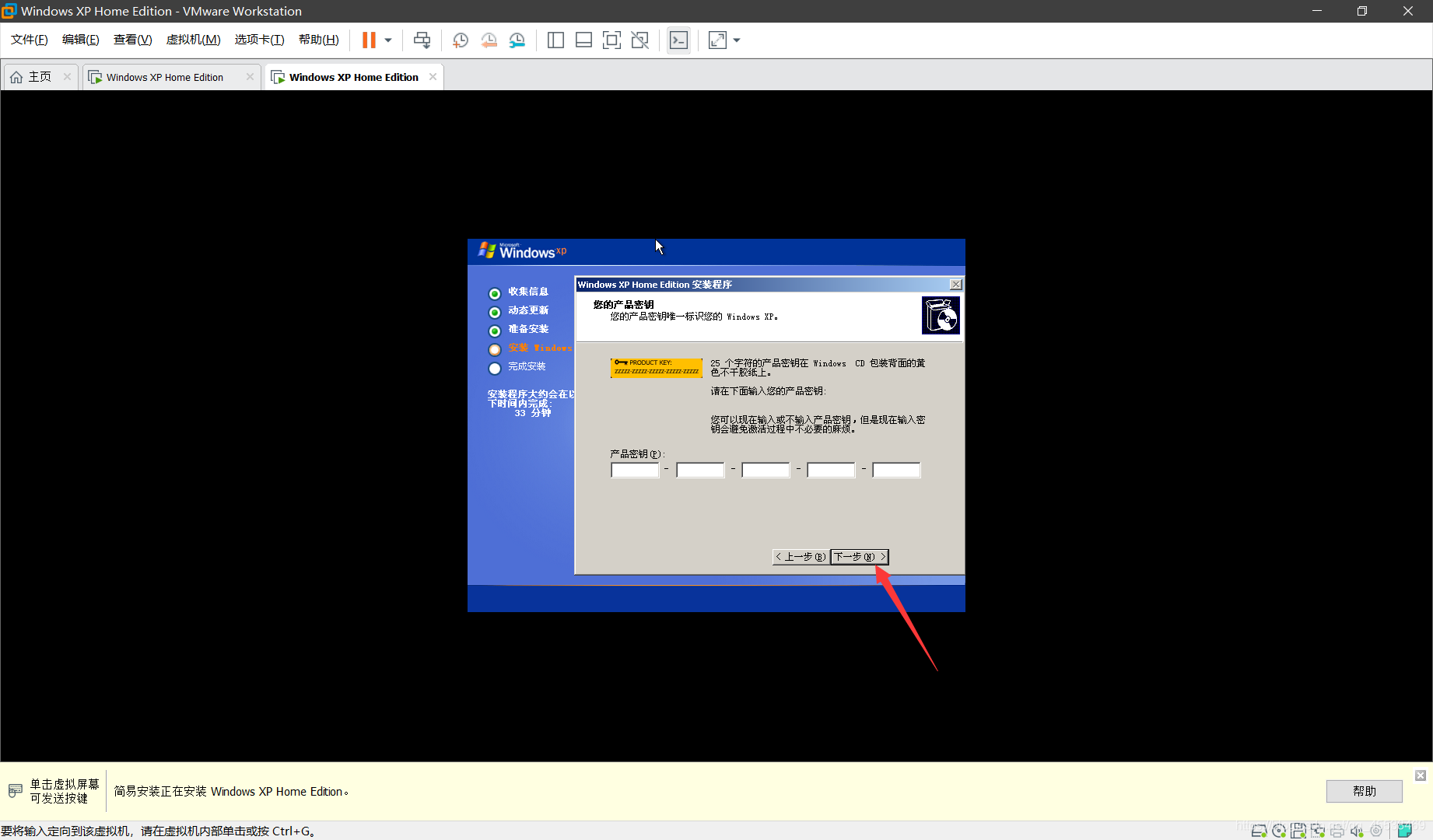Open the snapshot manager

[517, 40]
